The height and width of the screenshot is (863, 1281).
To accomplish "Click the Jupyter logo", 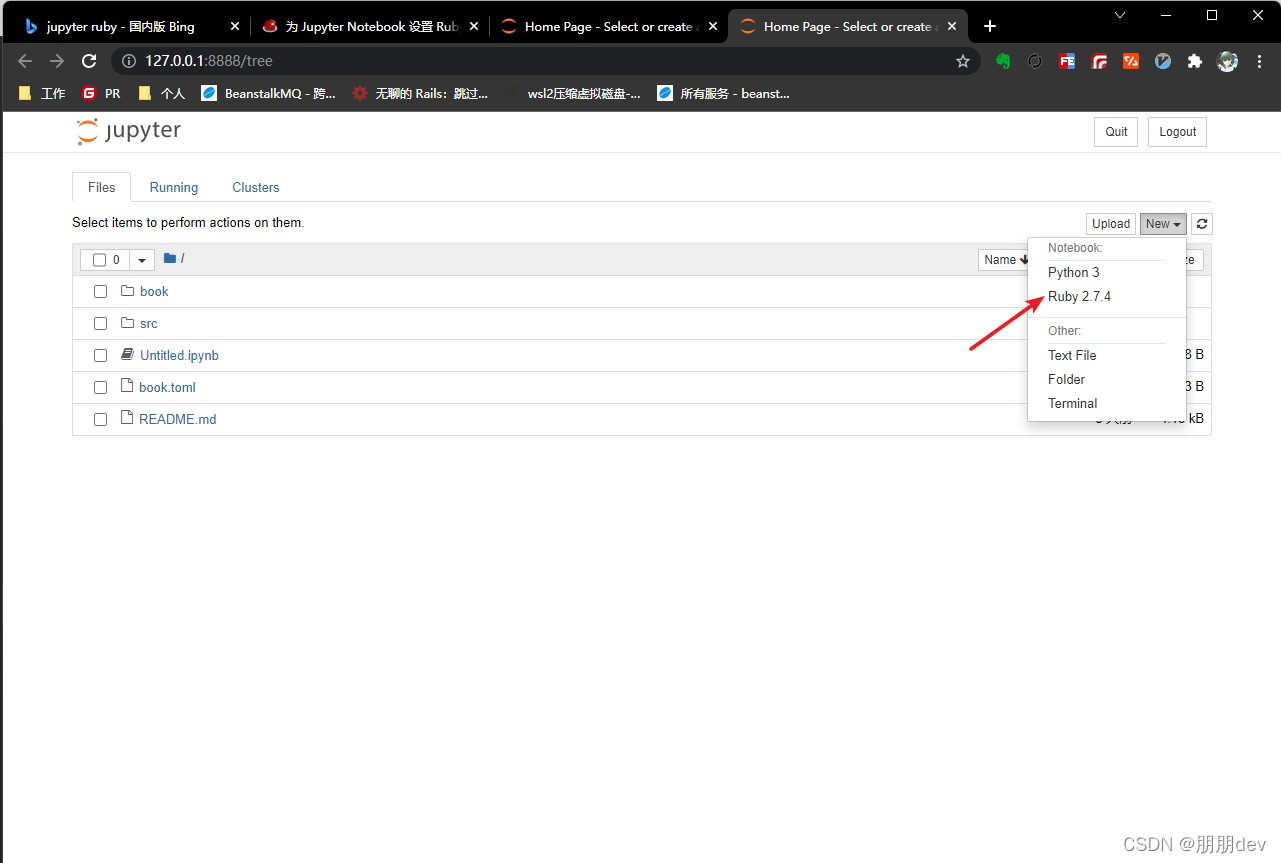I will 129,131.
